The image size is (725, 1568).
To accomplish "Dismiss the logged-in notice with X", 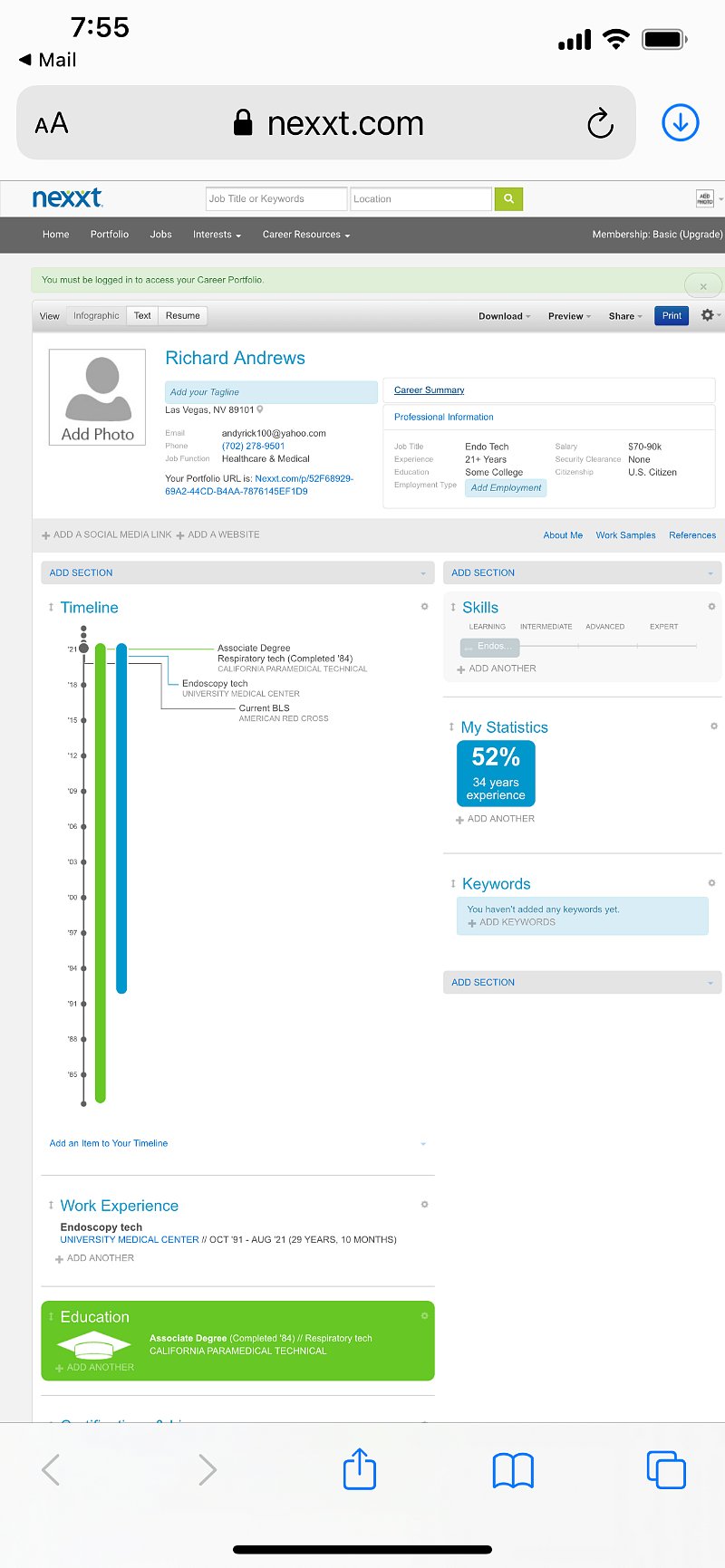I will coord(703,285).
